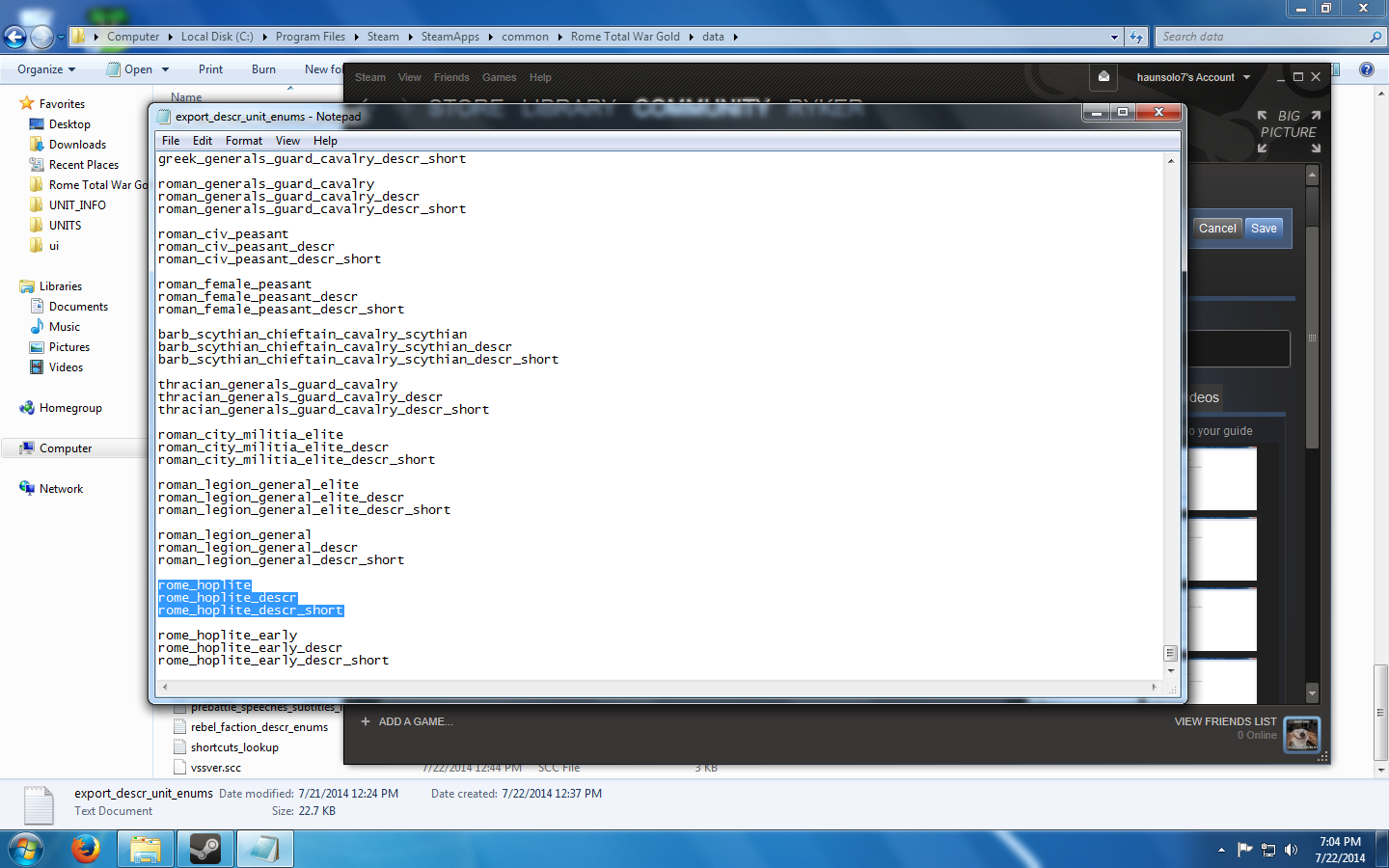Launch Firefox from the taskbar
Viewport: 1389px width, 868px height.
(86, 849)
